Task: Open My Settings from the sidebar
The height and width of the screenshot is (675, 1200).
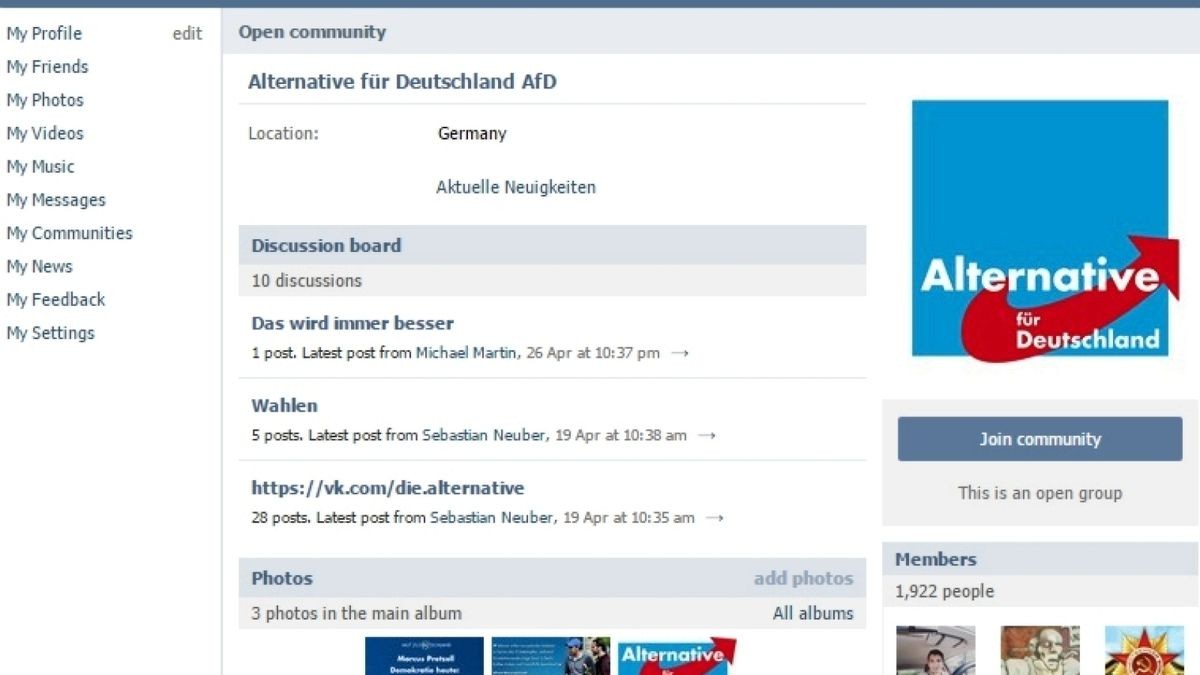Action: 51,332
